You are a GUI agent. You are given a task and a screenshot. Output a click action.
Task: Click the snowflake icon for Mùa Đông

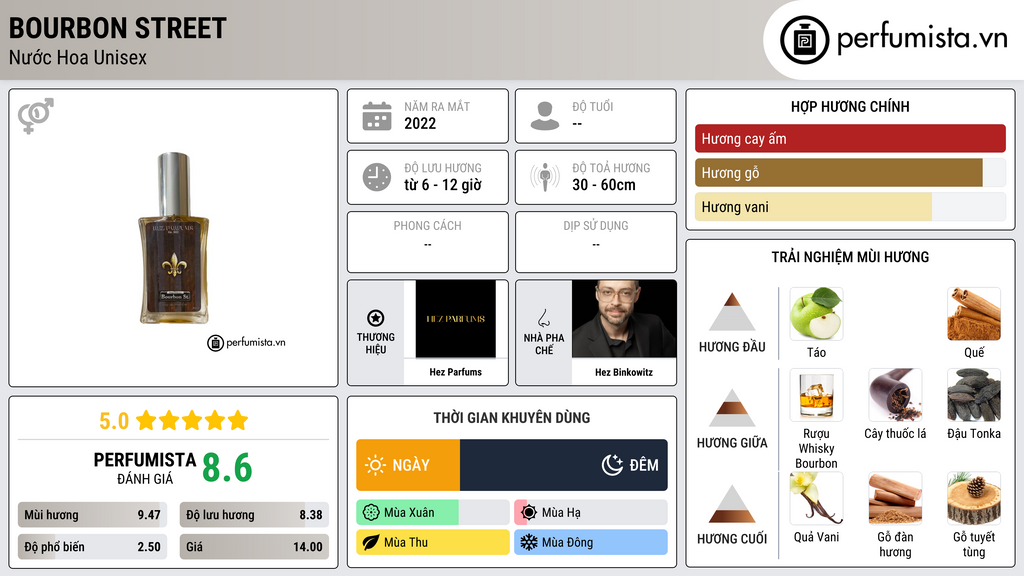point(529,542)
